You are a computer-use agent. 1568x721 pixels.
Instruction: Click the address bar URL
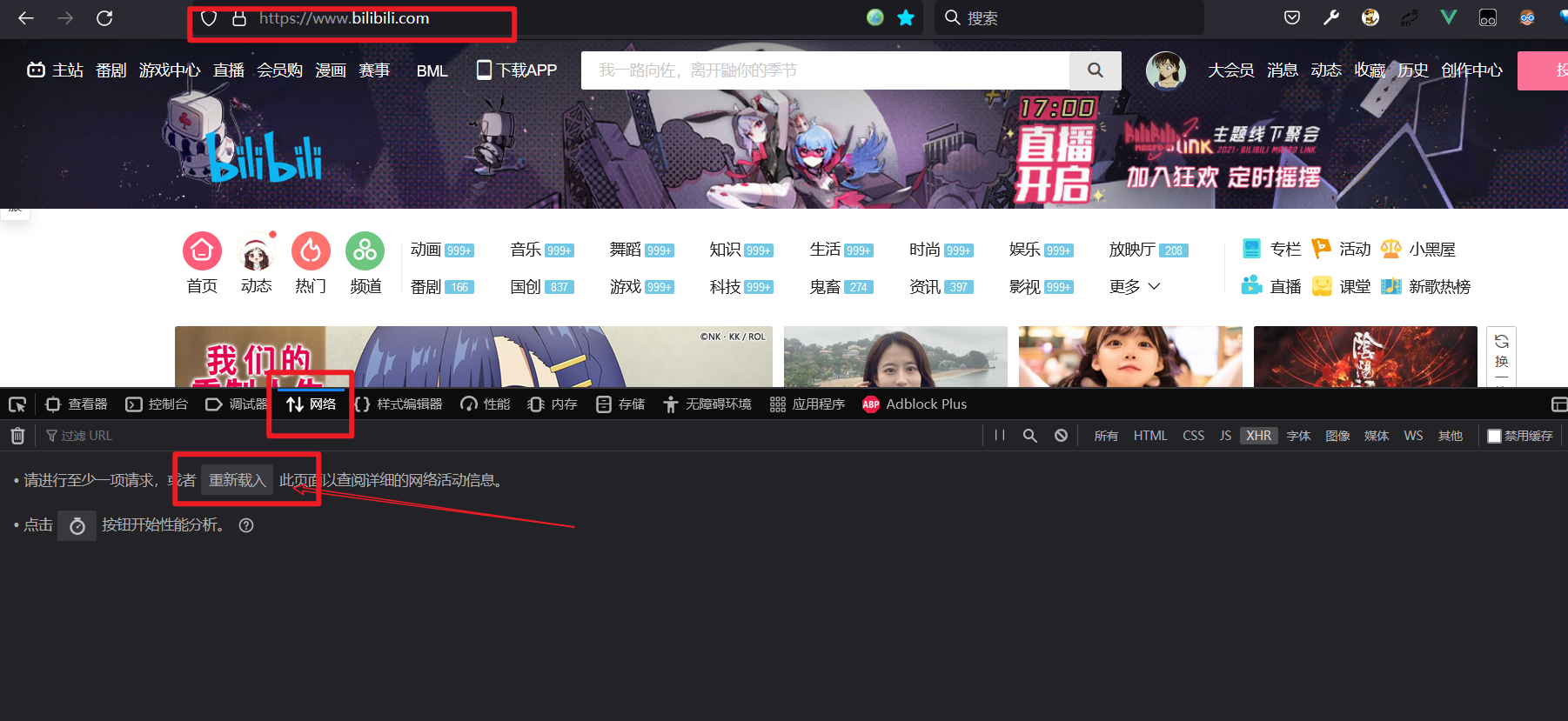pyautogui.click(x=344, y=18)
